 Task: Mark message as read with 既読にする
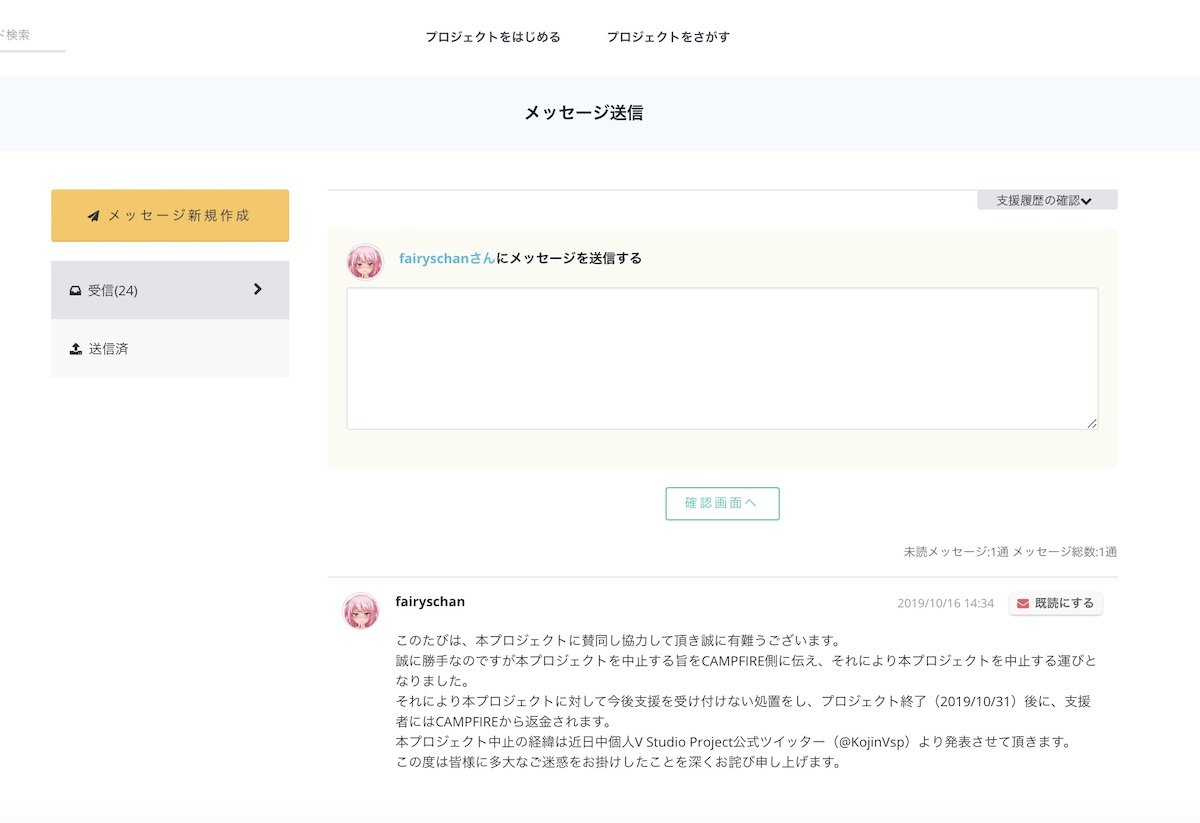pyautogui.click(x=1056, y=603)
